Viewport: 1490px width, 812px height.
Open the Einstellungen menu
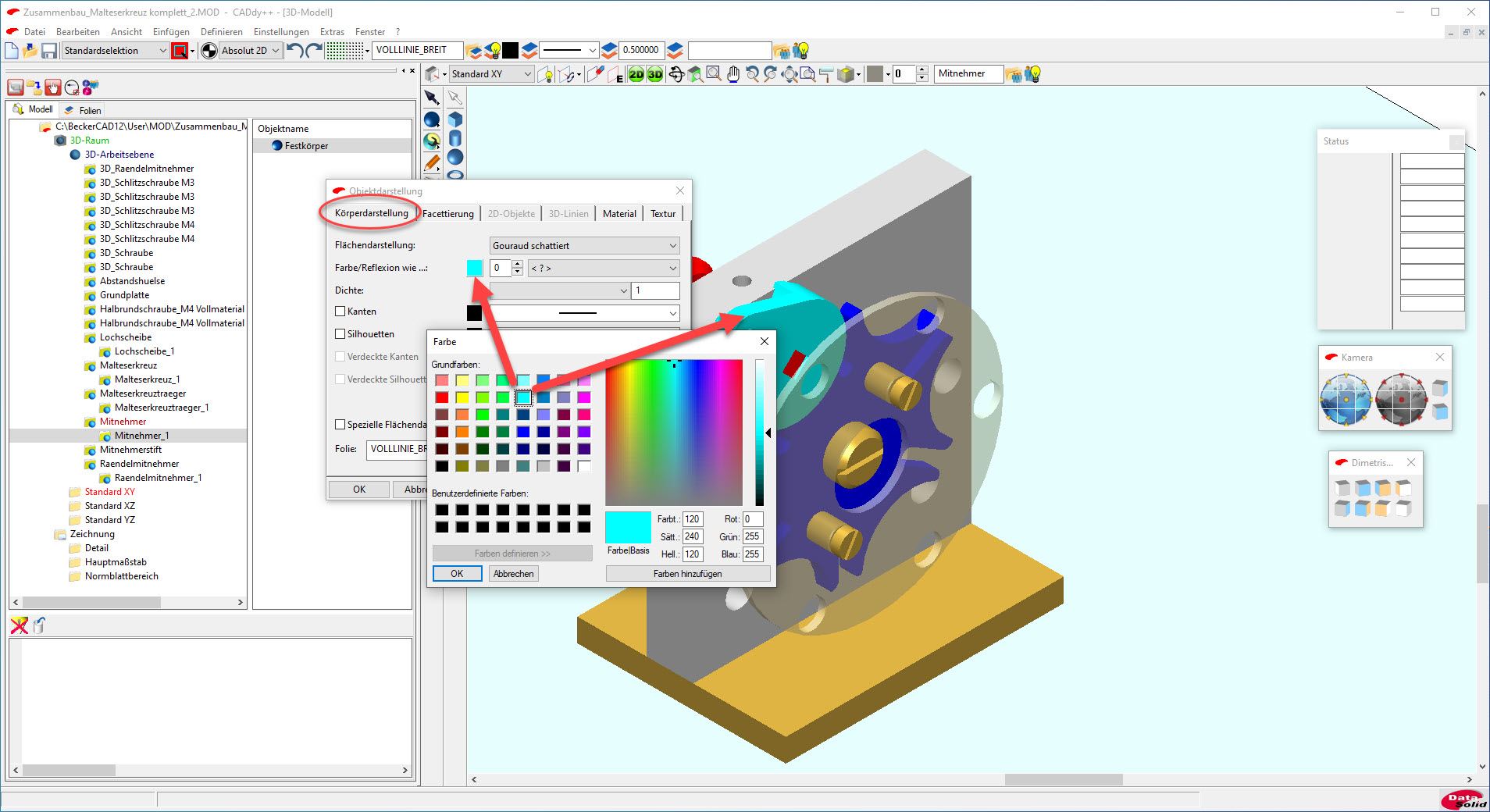[x=281, y=32]
